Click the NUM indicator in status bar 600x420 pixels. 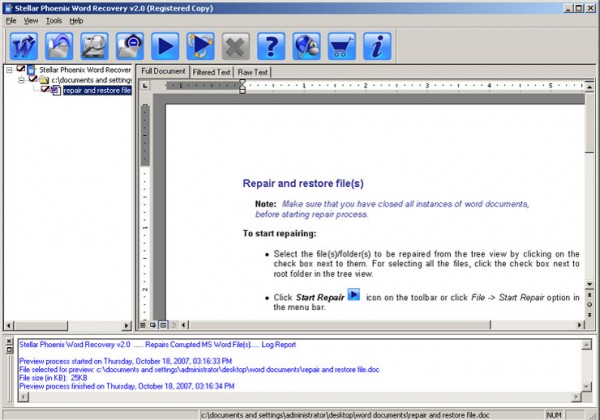tap(554, 415)
